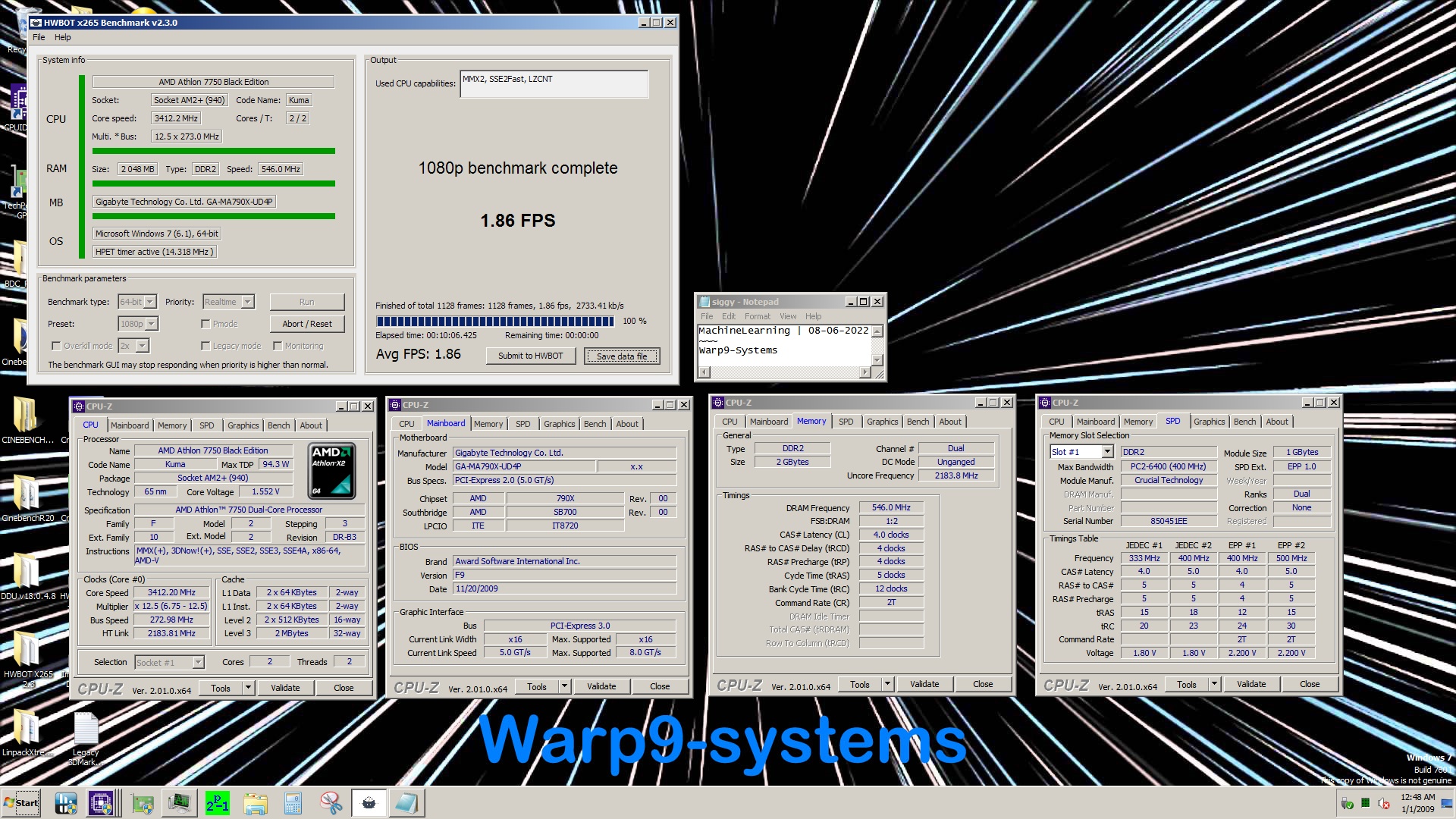
Task: Click the Run button
Action: click(x=307, y=302)
